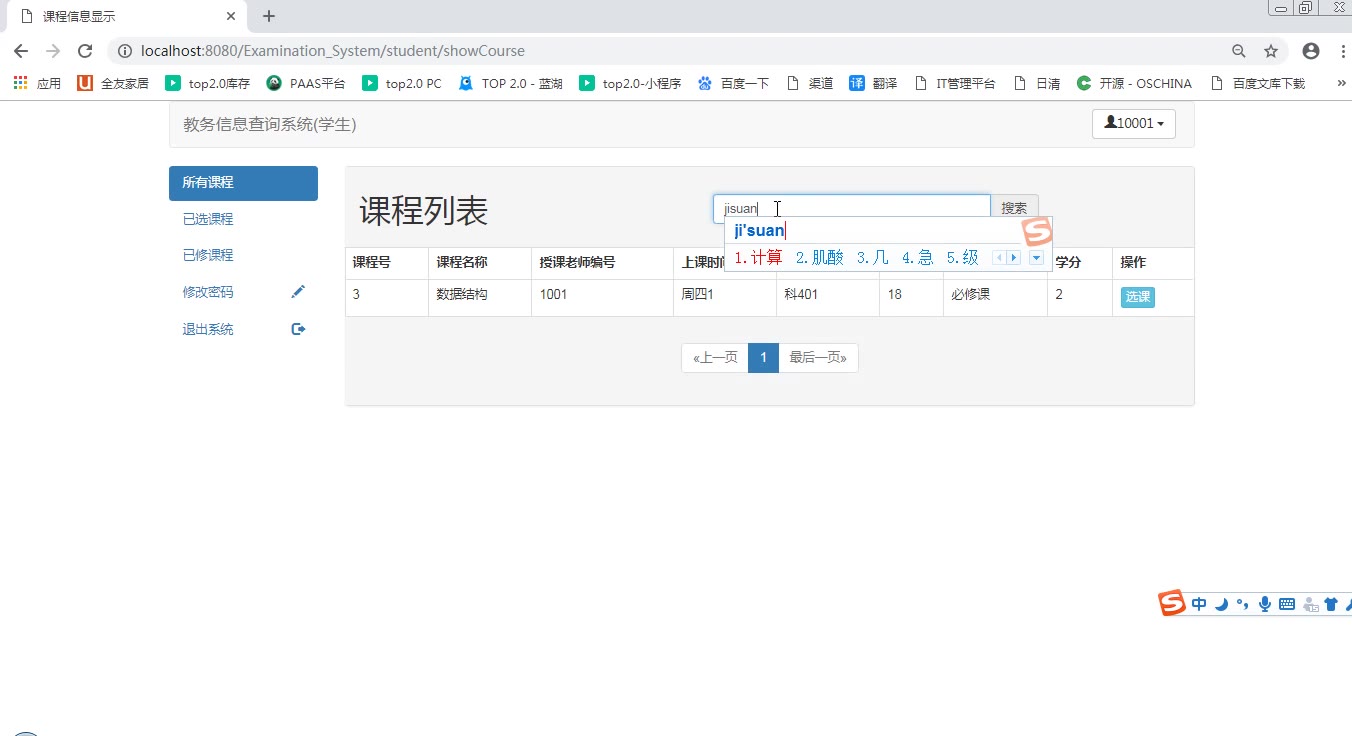Open the Chrome profile account icon
The width and height of the screenshot is (1352, 736).
(1310, 51)
